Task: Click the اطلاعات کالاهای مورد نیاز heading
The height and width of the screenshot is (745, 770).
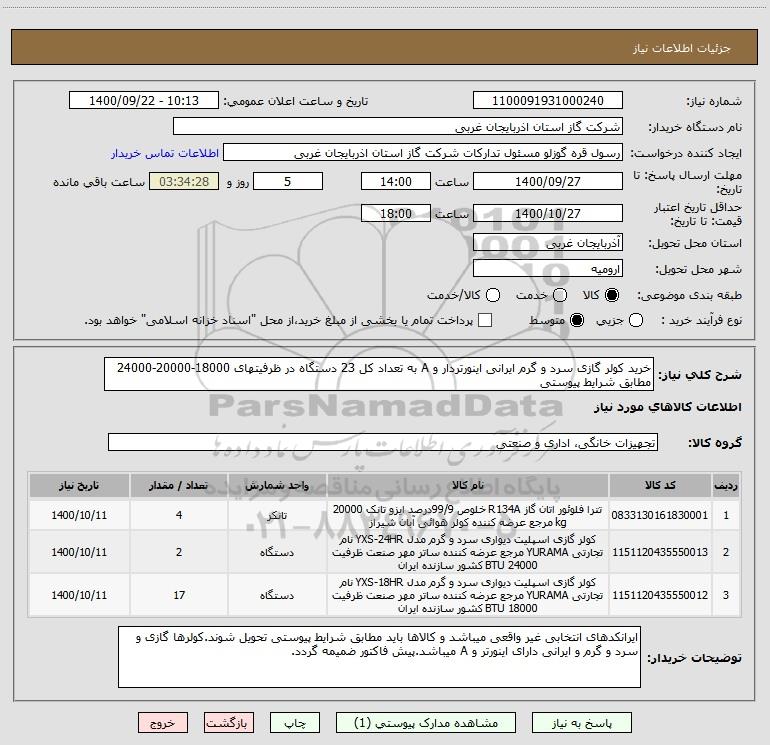Action: [x=668, y=407]
